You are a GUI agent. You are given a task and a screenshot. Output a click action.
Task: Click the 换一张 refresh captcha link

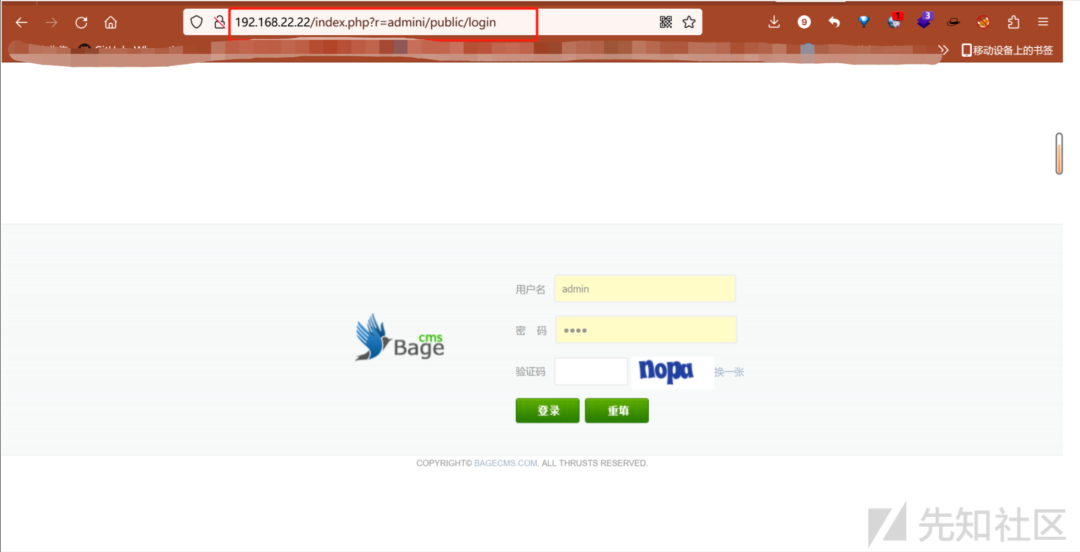729,372
